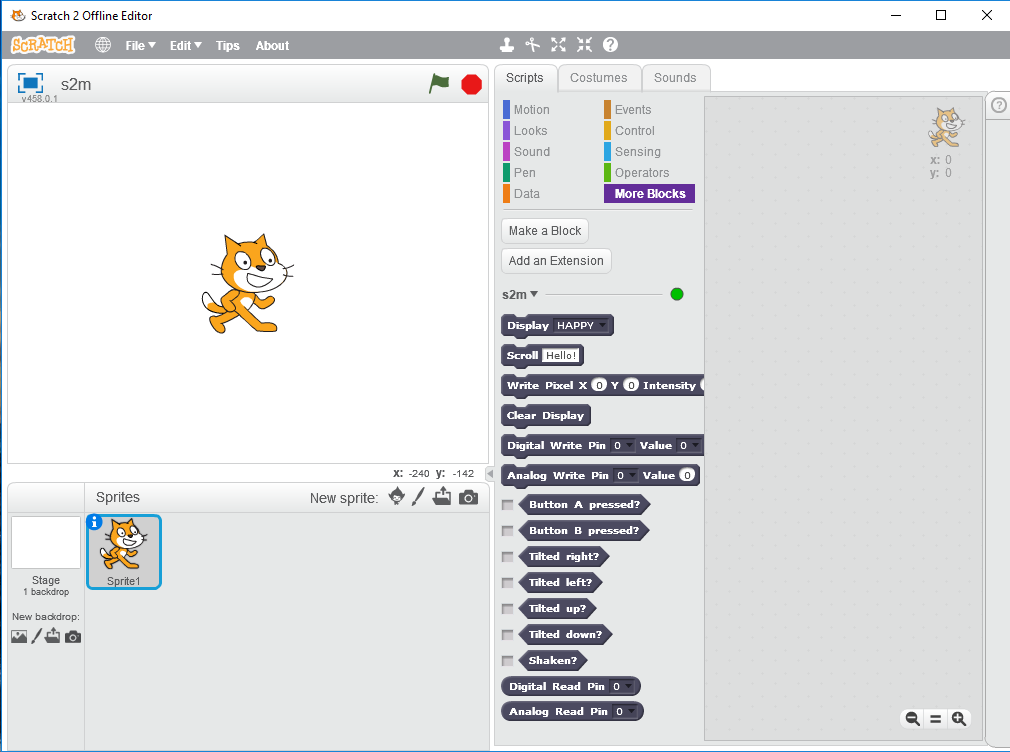Viewport: 1010px width, 752px height.
Task: Toggle the Shaken? checkbox
Action: click(x=508, y=660)
